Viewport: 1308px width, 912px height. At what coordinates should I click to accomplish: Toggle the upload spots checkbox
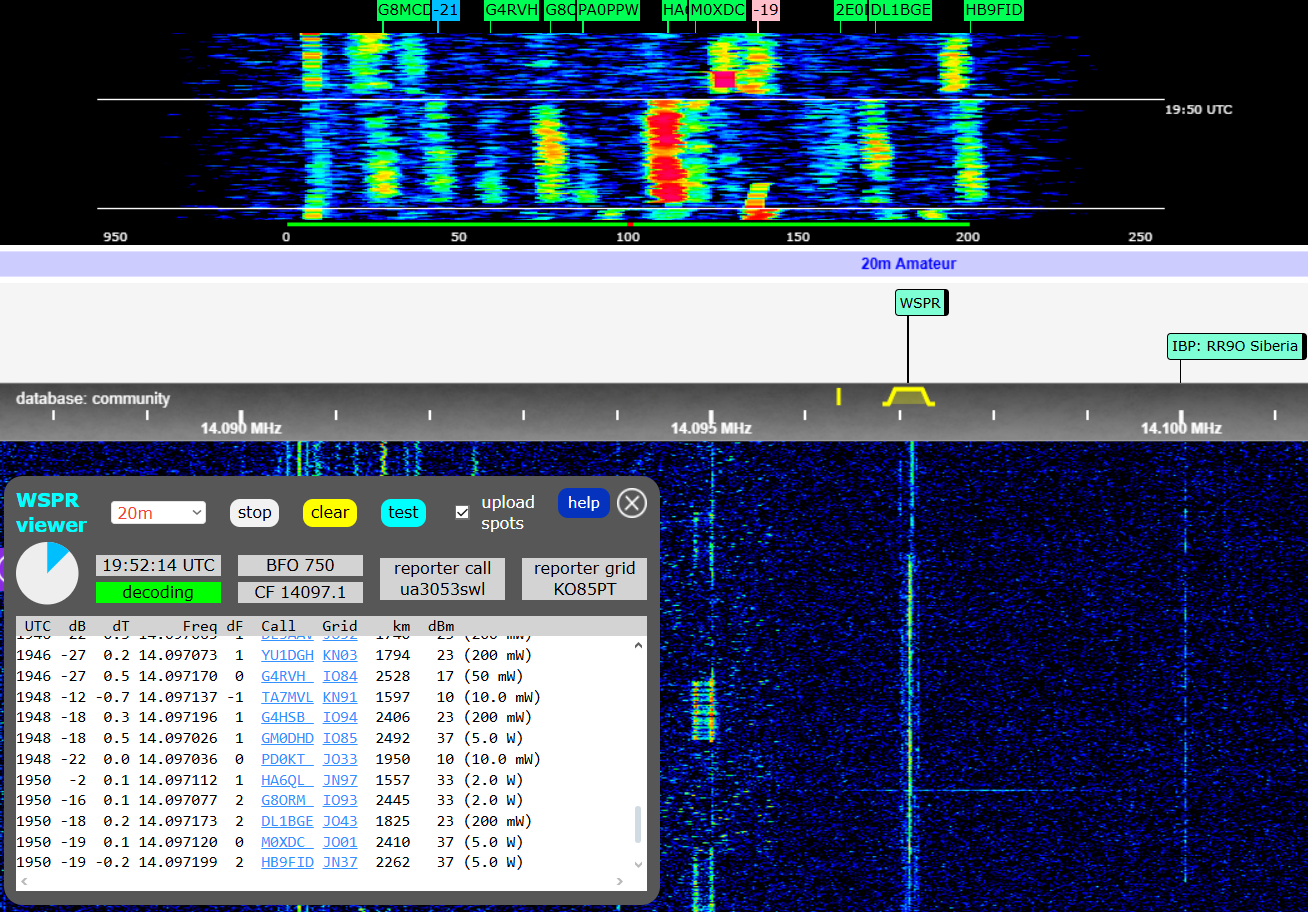point(462,511)
